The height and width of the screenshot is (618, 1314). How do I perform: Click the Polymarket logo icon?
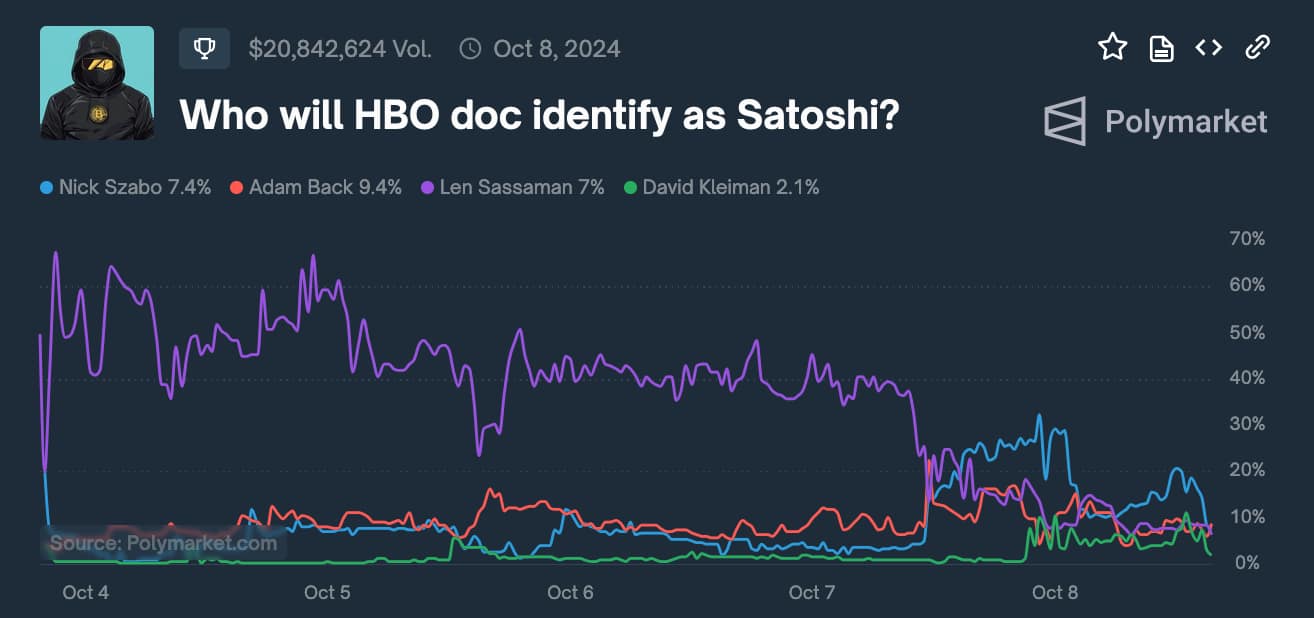1065,123
